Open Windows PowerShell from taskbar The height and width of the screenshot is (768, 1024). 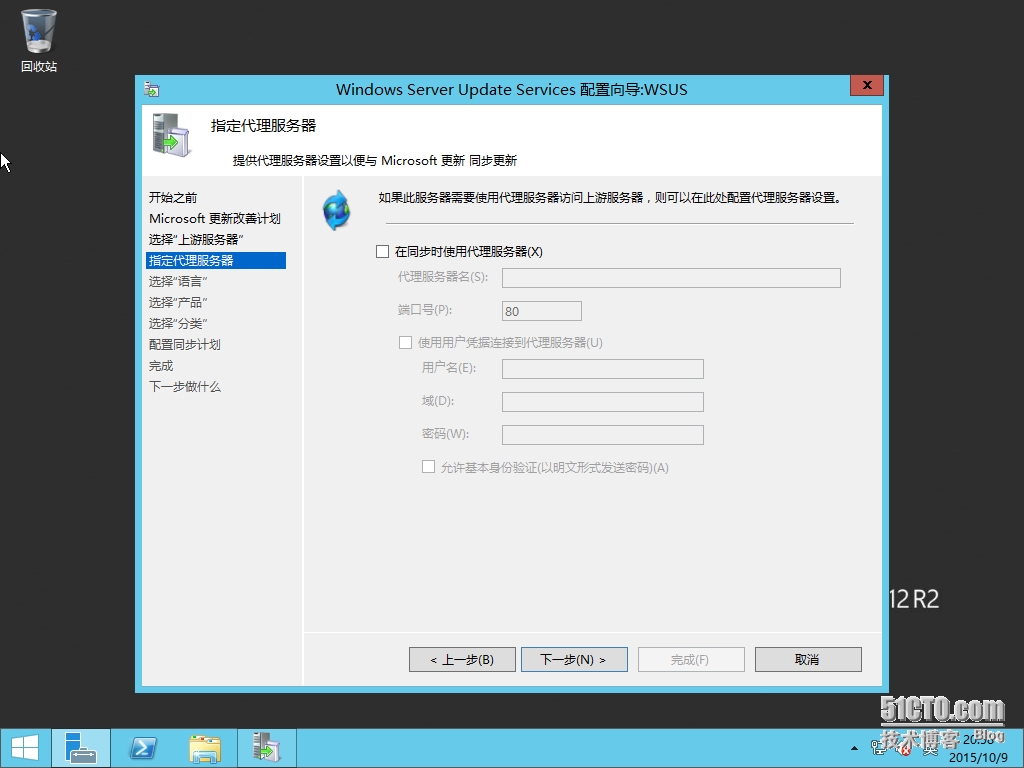[x=142, y=748]
